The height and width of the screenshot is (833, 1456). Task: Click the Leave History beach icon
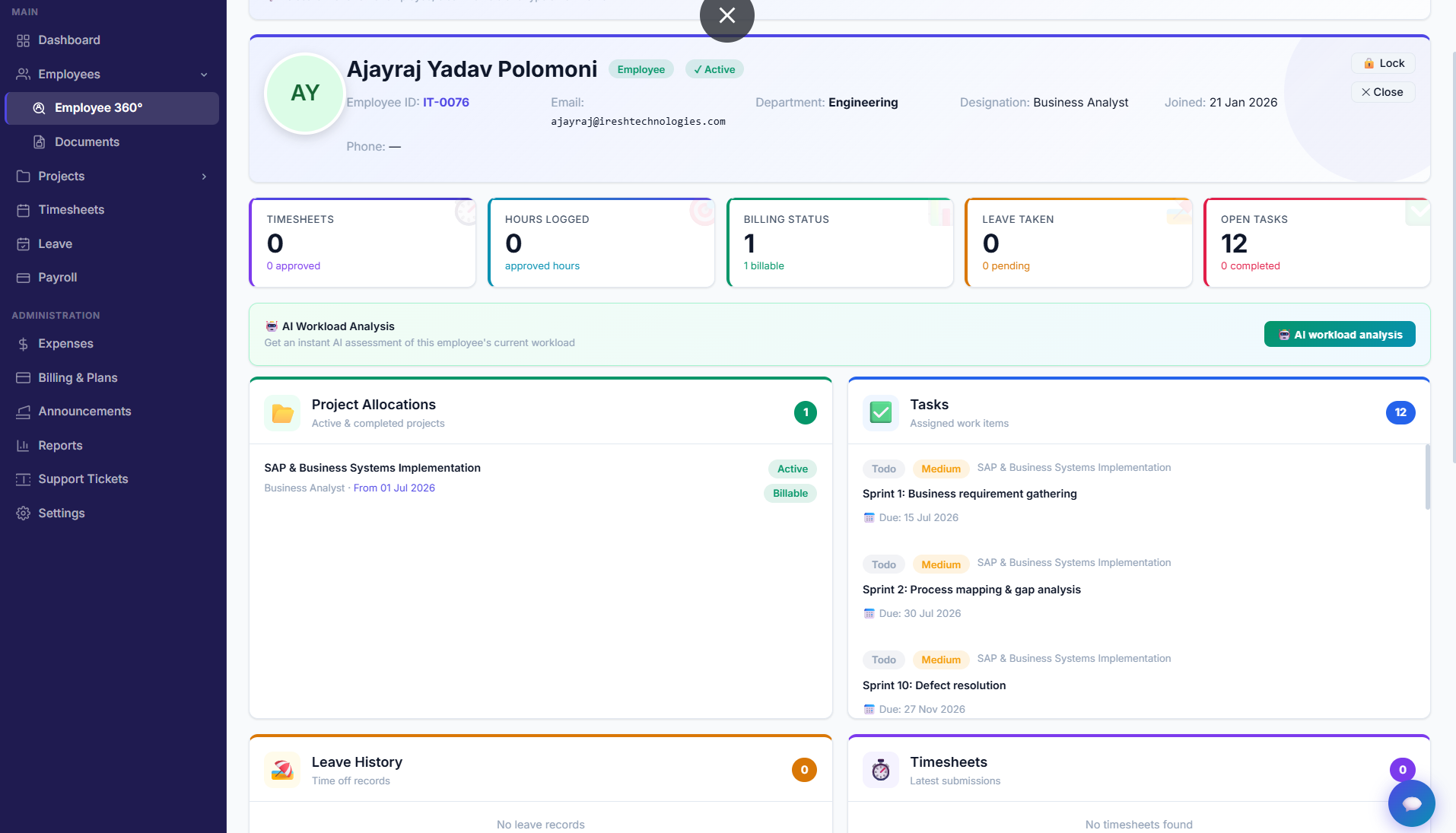282,771
